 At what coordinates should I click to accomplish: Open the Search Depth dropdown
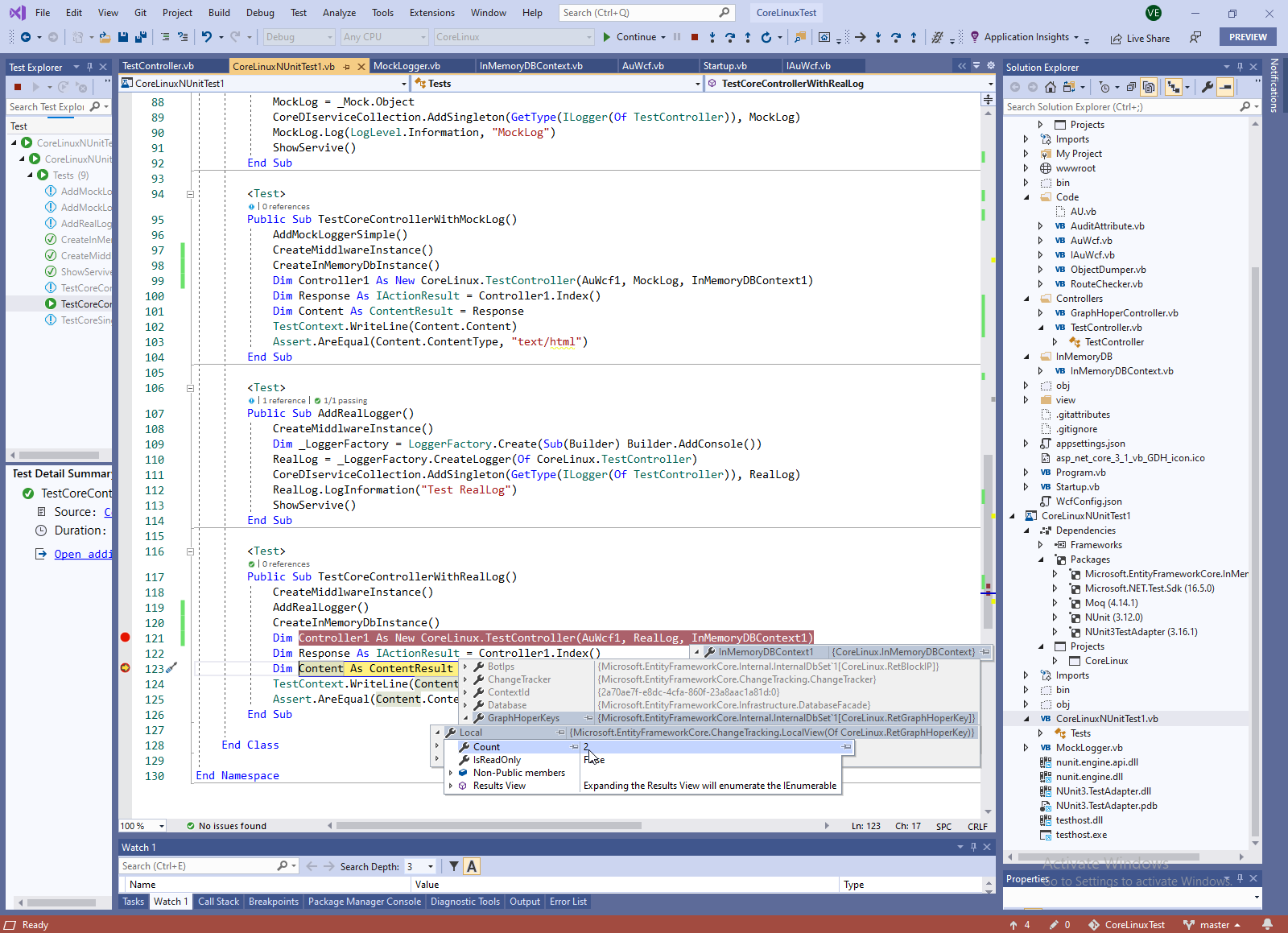(431, 867)
